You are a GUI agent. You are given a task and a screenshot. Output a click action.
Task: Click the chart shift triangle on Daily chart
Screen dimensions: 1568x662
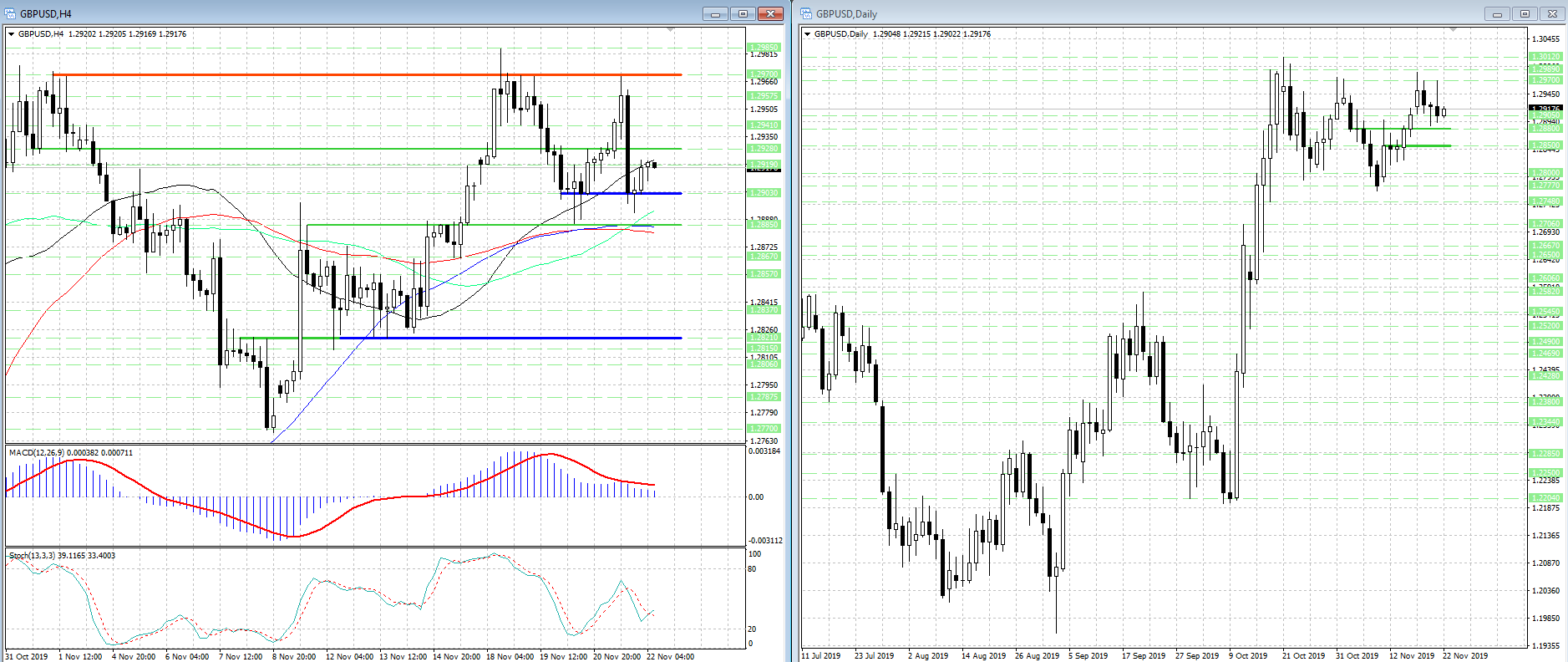tap(1453, 30)
